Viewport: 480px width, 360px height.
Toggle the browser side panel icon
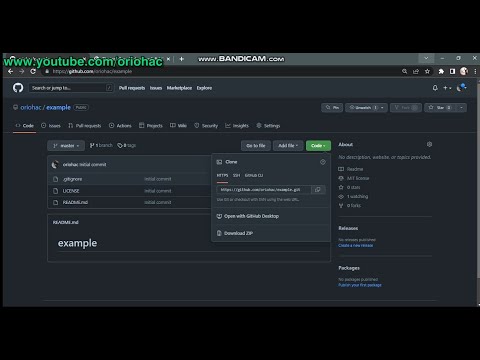click(x=452, y=71)
